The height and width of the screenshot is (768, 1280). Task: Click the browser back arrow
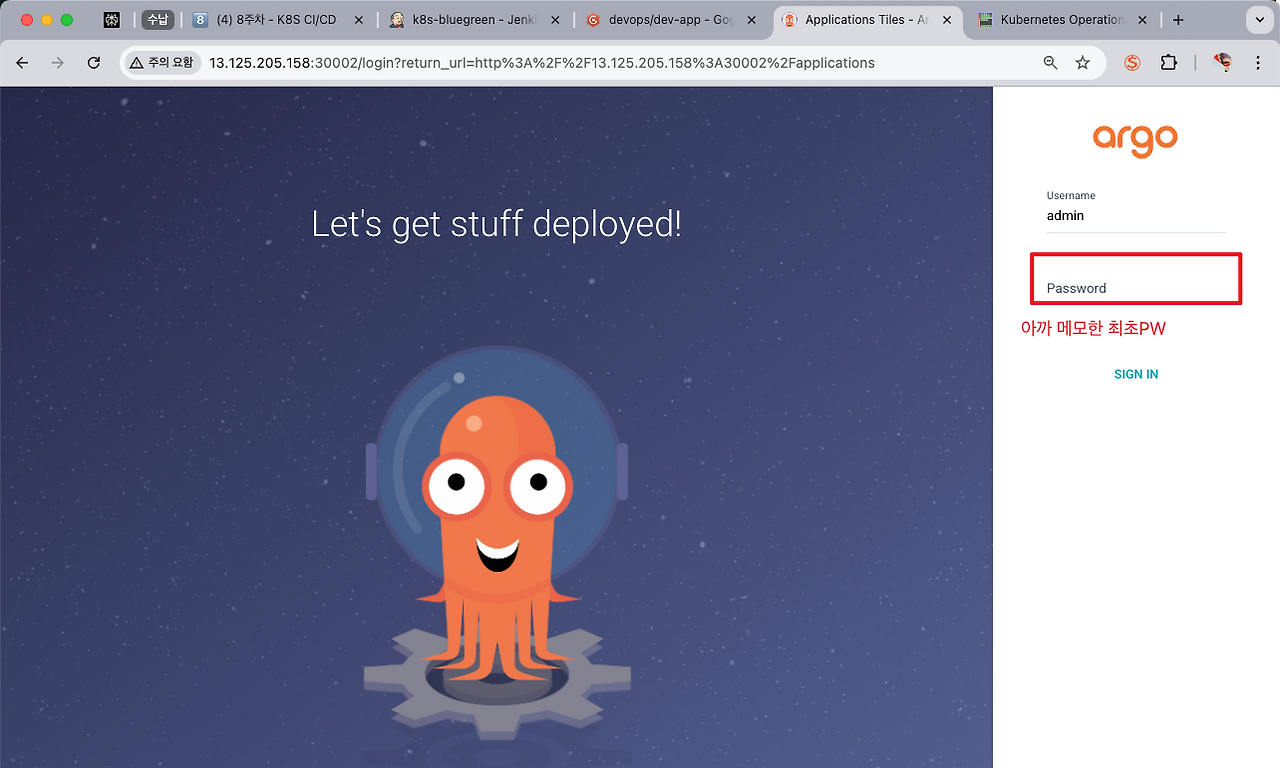(22, 63)
